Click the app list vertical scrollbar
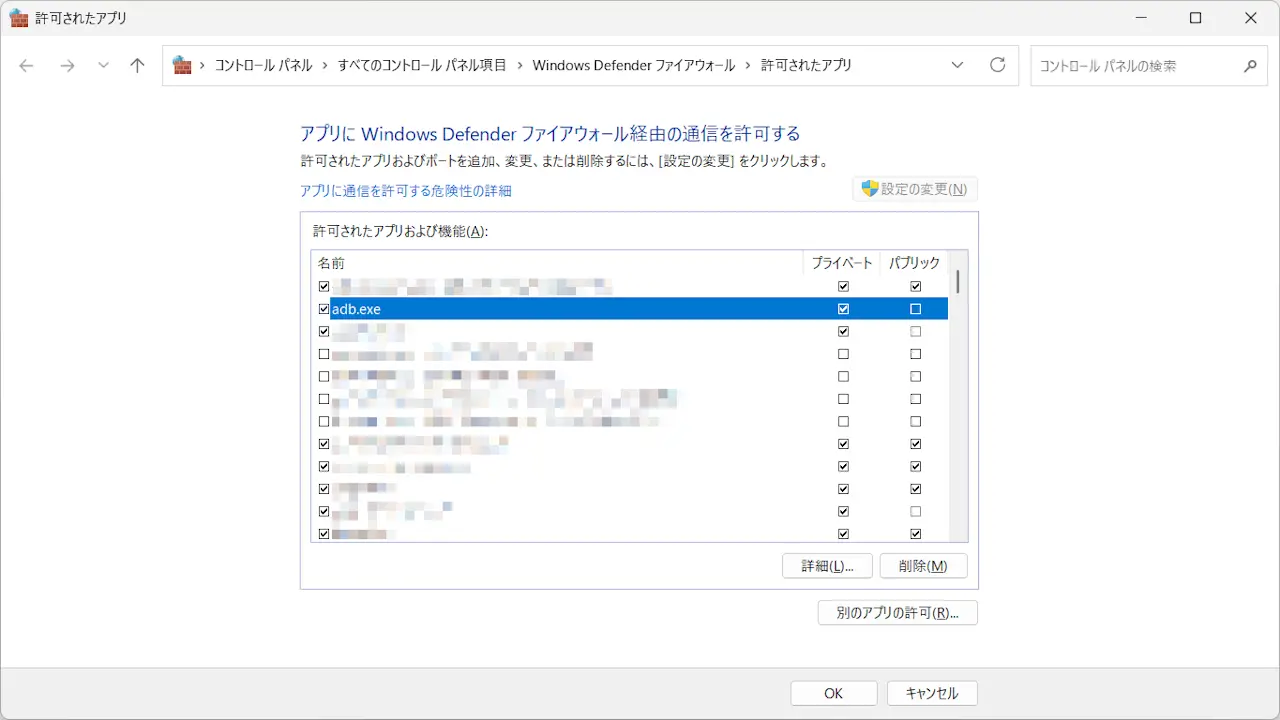The height and width of the screenshot is (720, 1280). tap(958, 400)
